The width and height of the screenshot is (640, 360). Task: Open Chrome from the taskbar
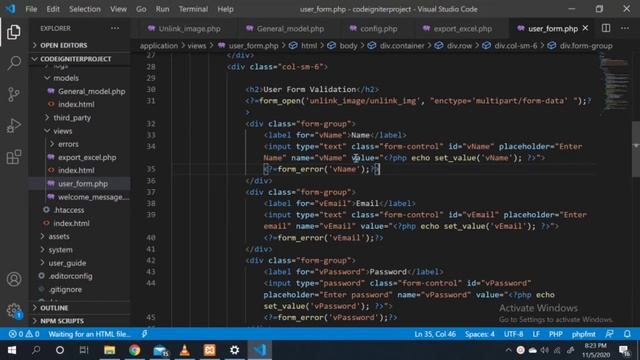point(134,350)
